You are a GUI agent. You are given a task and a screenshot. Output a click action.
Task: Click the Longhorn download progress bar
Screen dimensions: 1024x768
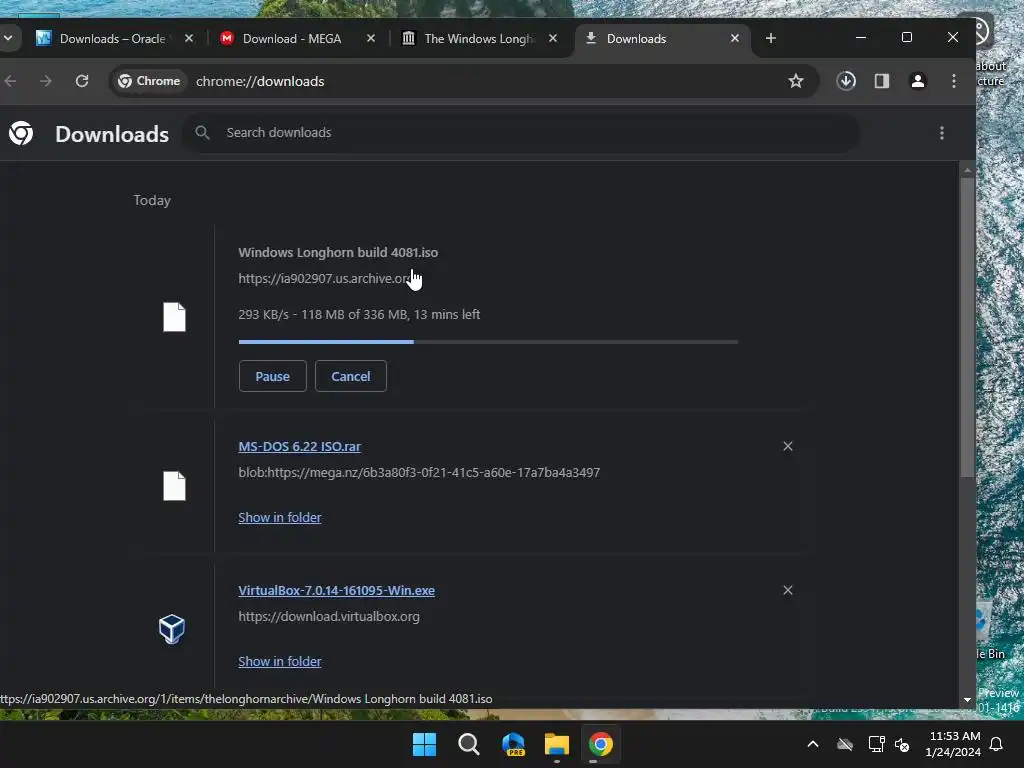click(488, 342)
